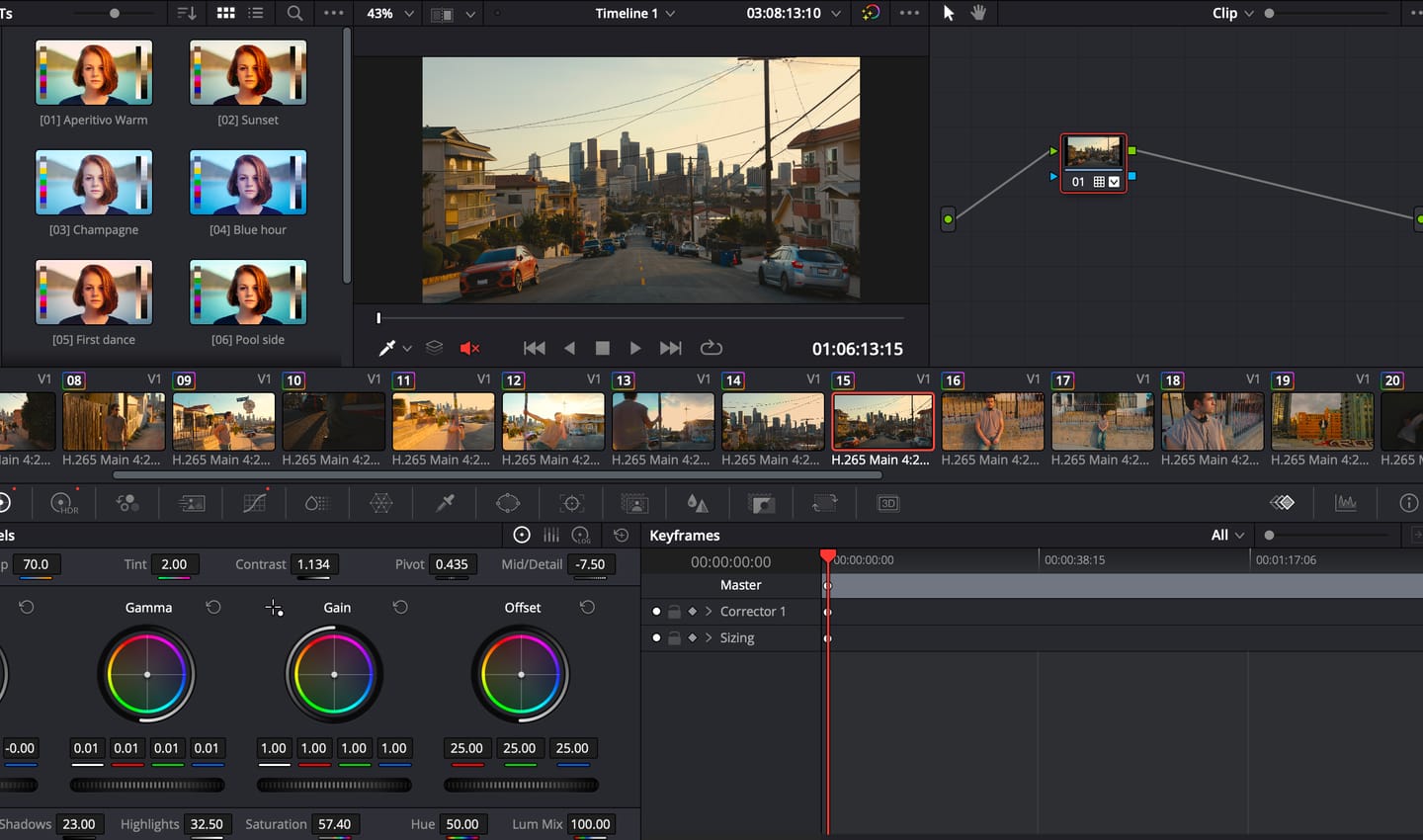Screen dimensions: 1423x840
Task: Open the Sizing palette
Action: [x=824, y=504]
